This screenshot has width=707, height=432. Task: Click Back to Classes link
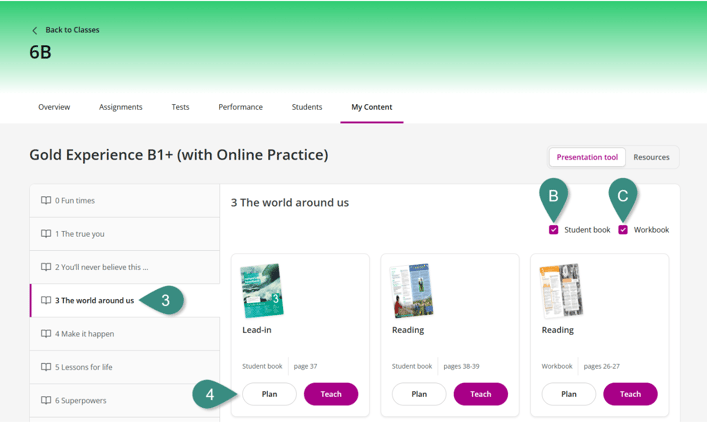(x=72, y=30)
